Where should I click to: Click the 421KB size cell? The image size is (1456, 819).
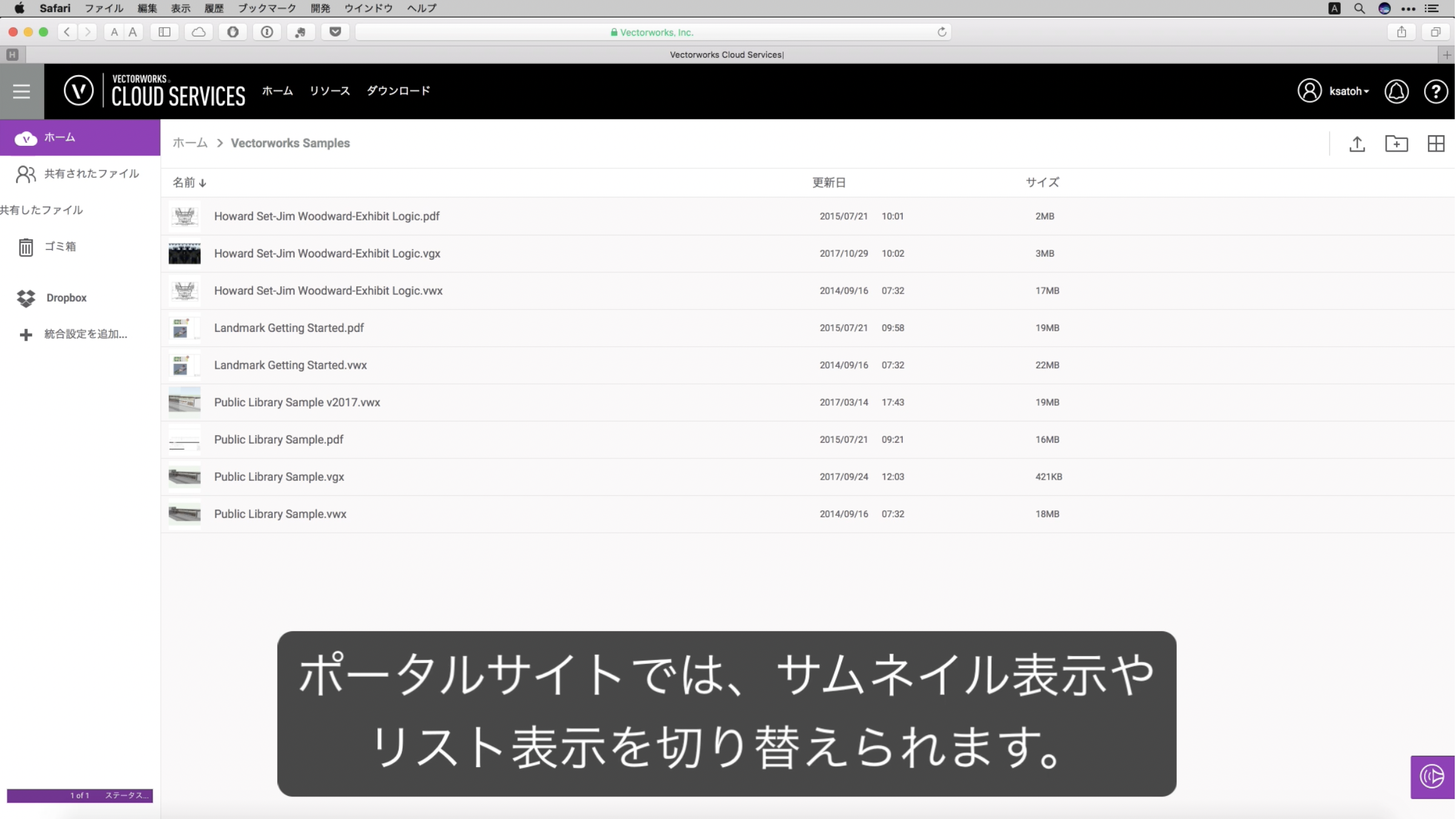(x=1048, y=477)
